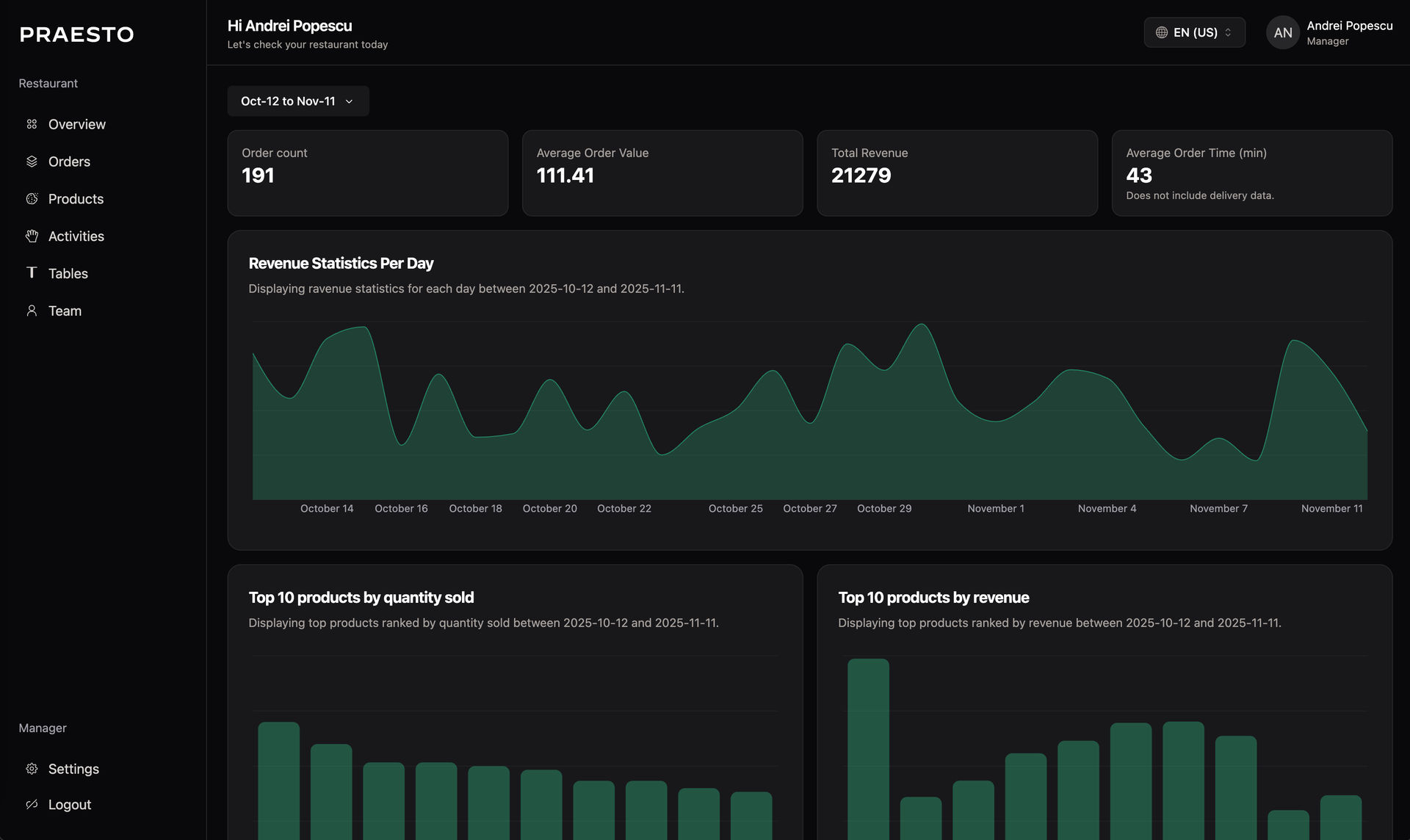This screenshot has width=1410, height=840.
Task: Open Settings via the gear icon
Action: [32, 768]
